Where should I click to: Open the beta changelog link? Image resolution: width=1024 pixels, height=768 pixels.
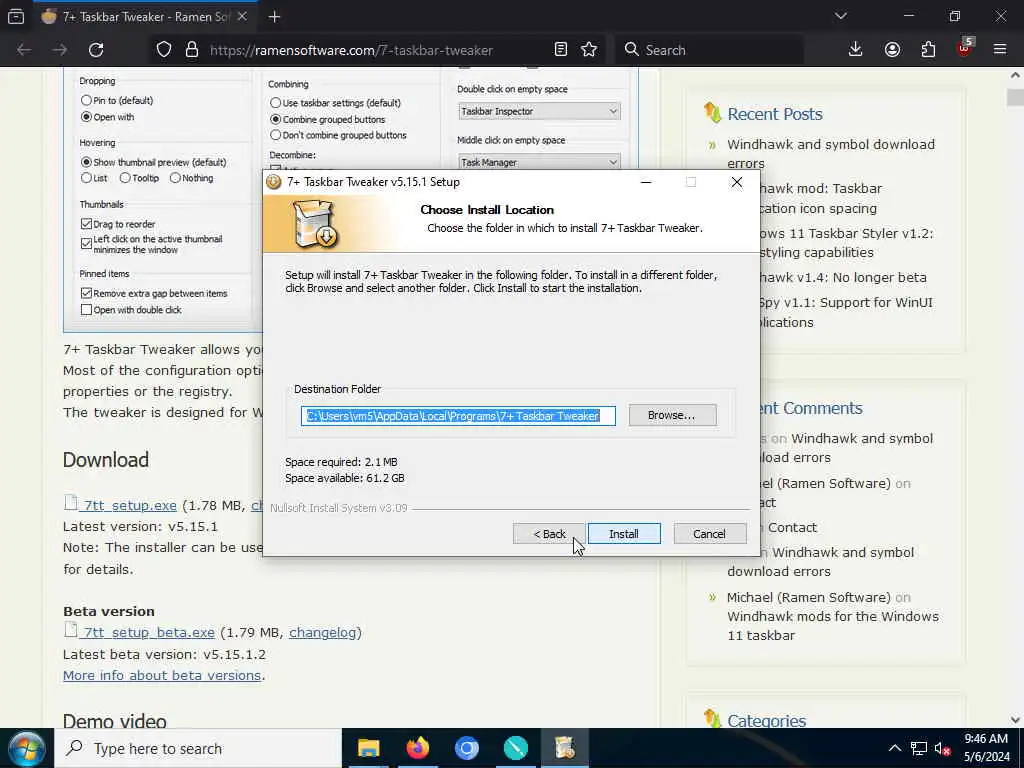[x=323, y=632]
